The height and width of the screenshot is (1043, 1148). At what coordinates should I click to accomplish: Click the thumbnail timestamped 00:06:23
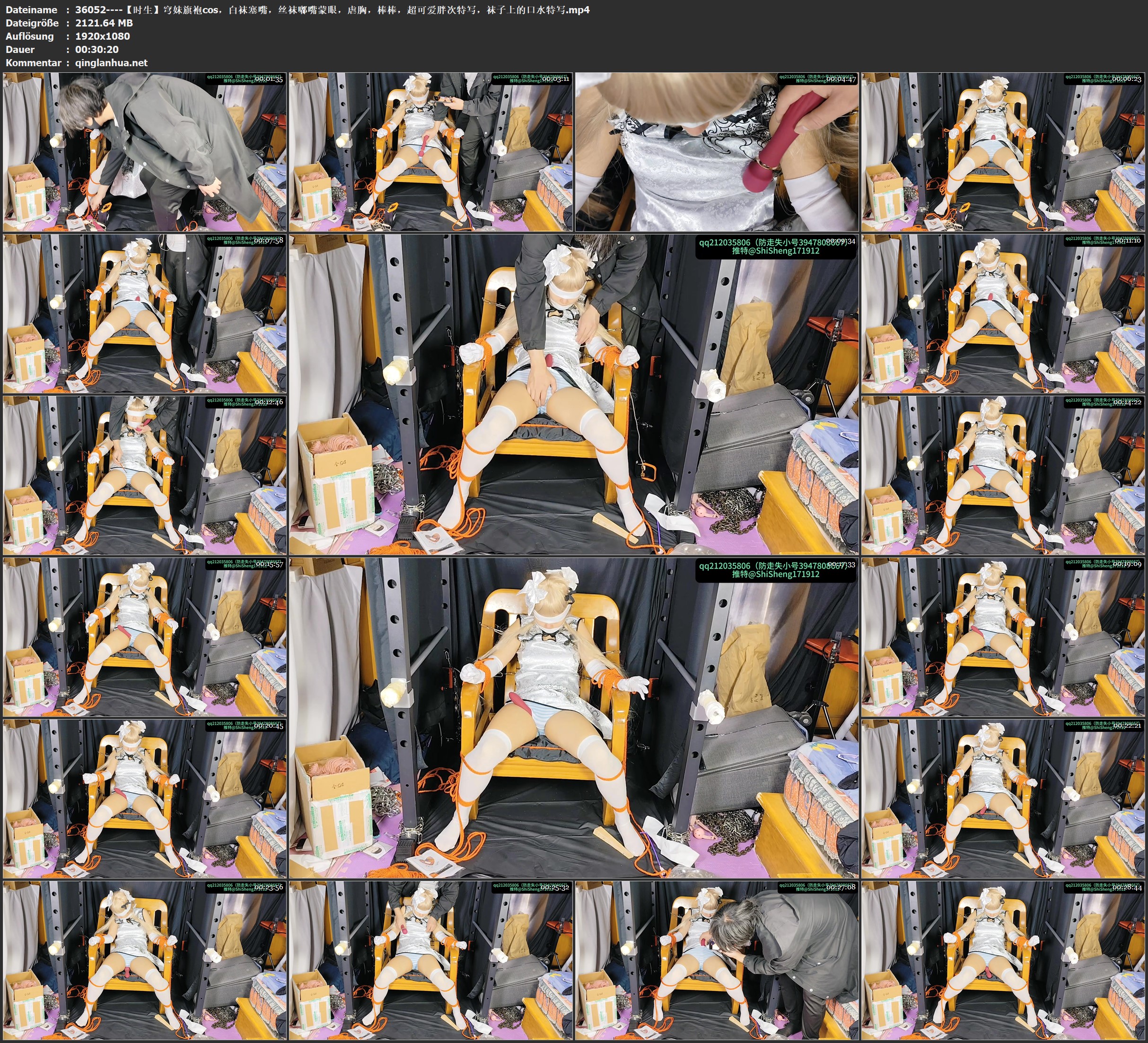(1003, 152)
